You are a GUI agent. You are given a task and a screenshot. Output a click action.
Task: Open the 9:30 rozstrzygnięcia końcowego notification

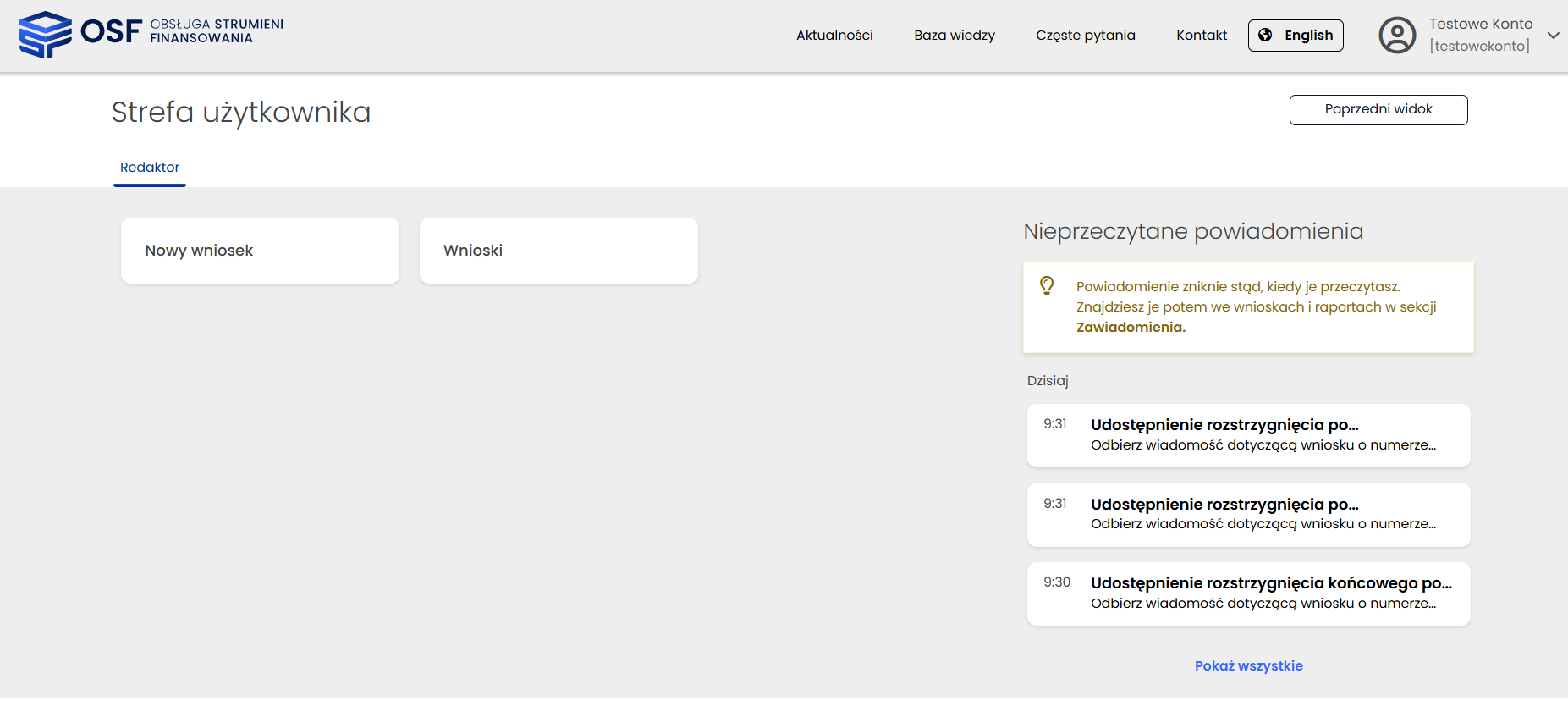click(x=1248, y=593)
